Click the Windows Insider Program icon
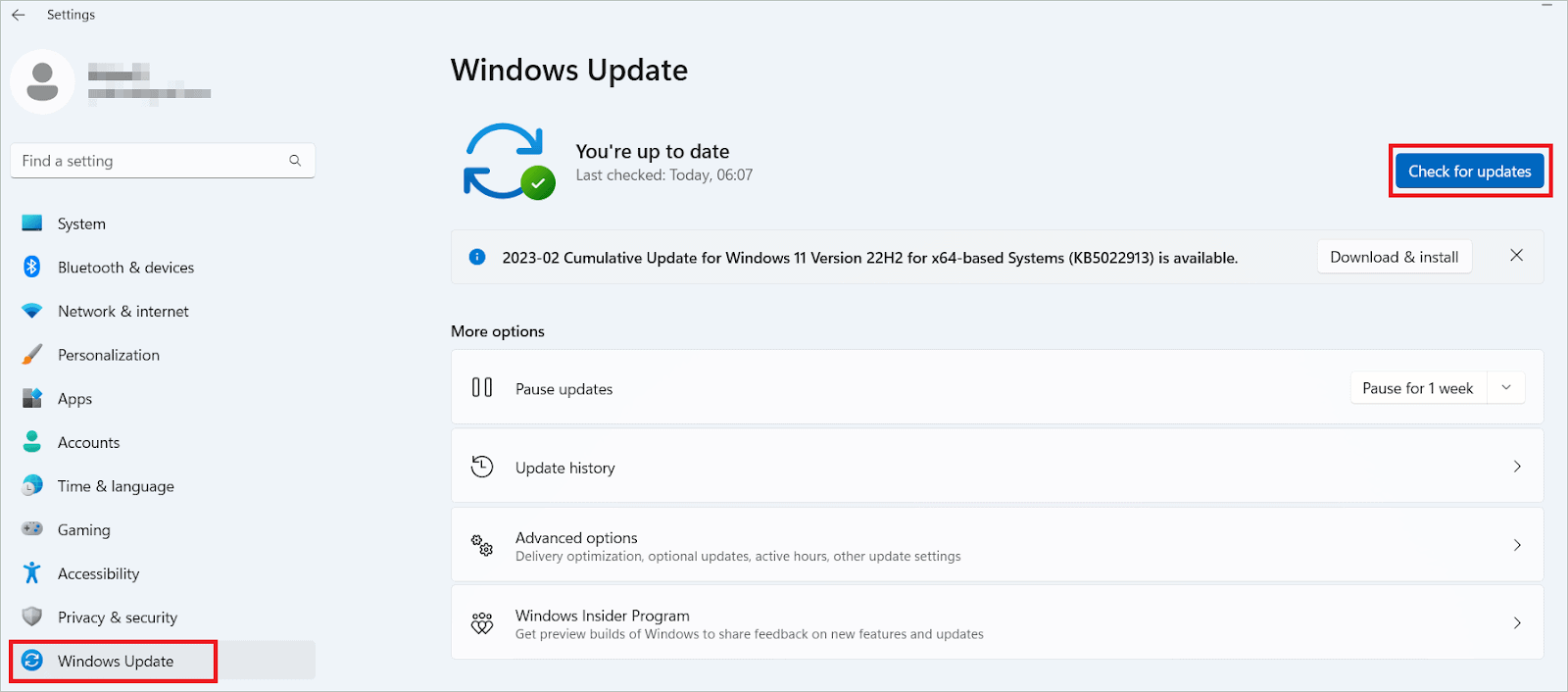1568x692 pixels. [x=482, y=623]
